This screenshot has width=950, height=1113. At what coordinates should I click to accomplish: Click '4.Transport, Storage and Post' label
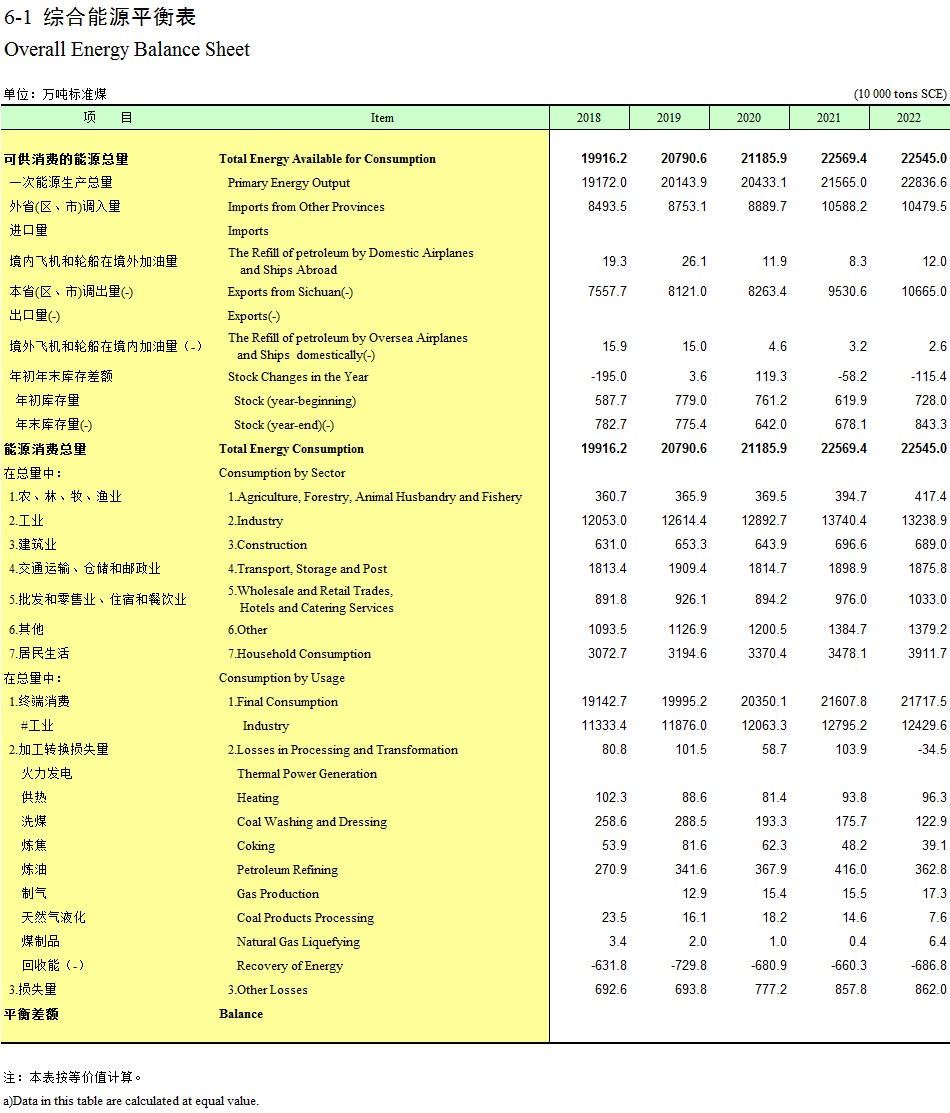(307, 569)
